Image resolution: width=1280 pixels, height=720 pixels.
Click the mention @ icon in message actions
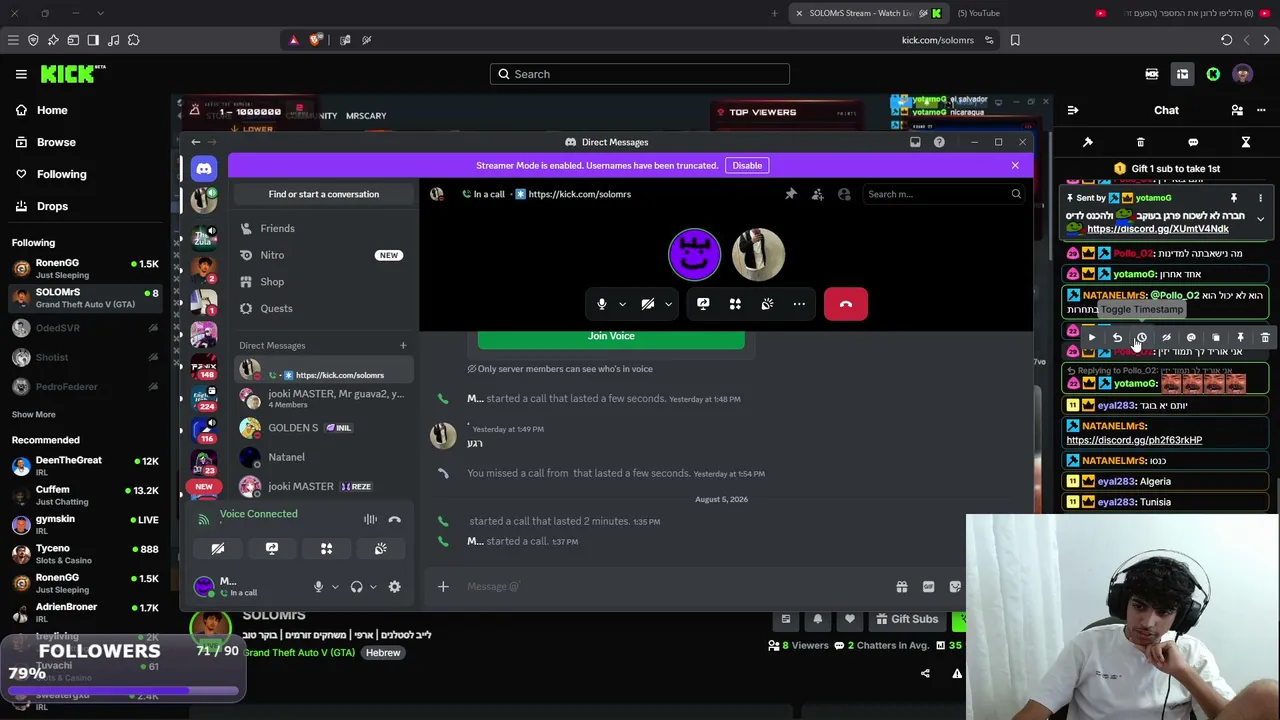point(1191,338)
